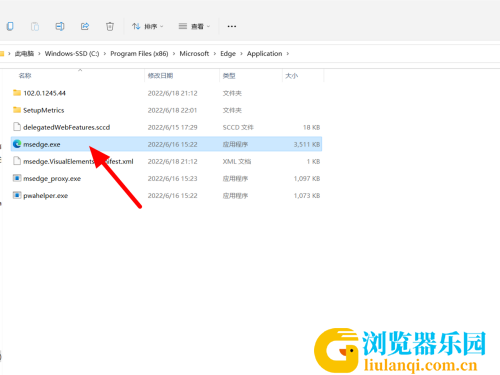Click the msedge.VisualElementsManifest.xml file icon

[17, 161]
